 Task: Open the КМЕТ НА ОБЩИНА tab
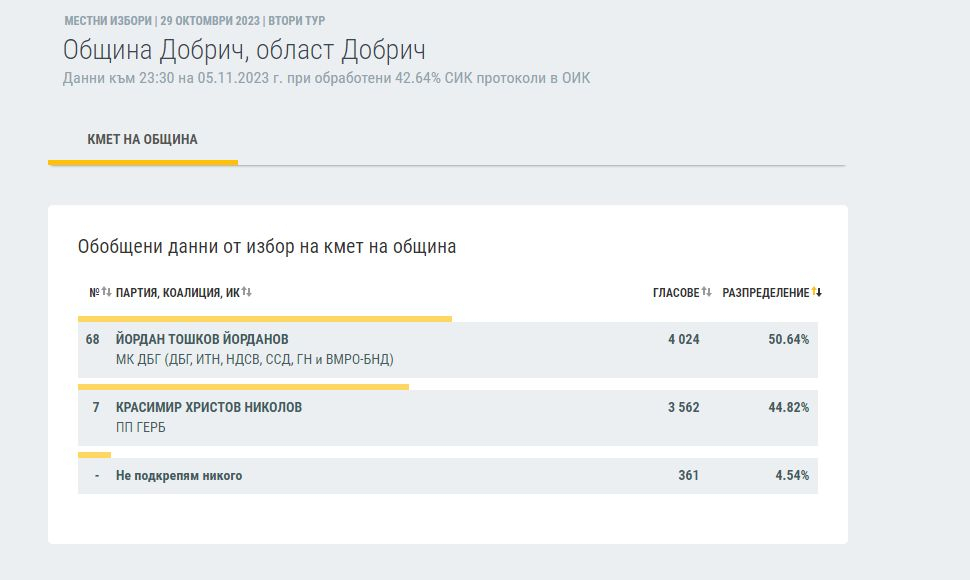(142, 140)
